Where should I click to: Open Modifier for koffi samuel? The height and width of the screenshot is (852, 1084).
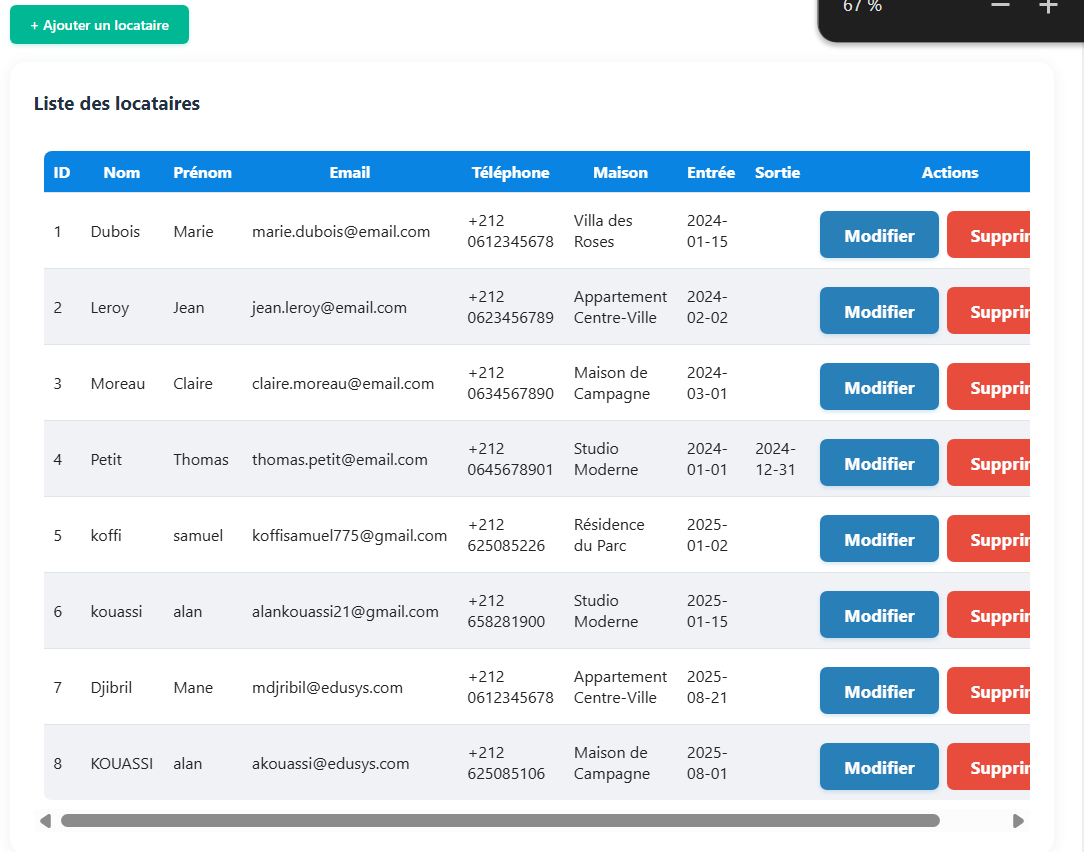(879, 539)
